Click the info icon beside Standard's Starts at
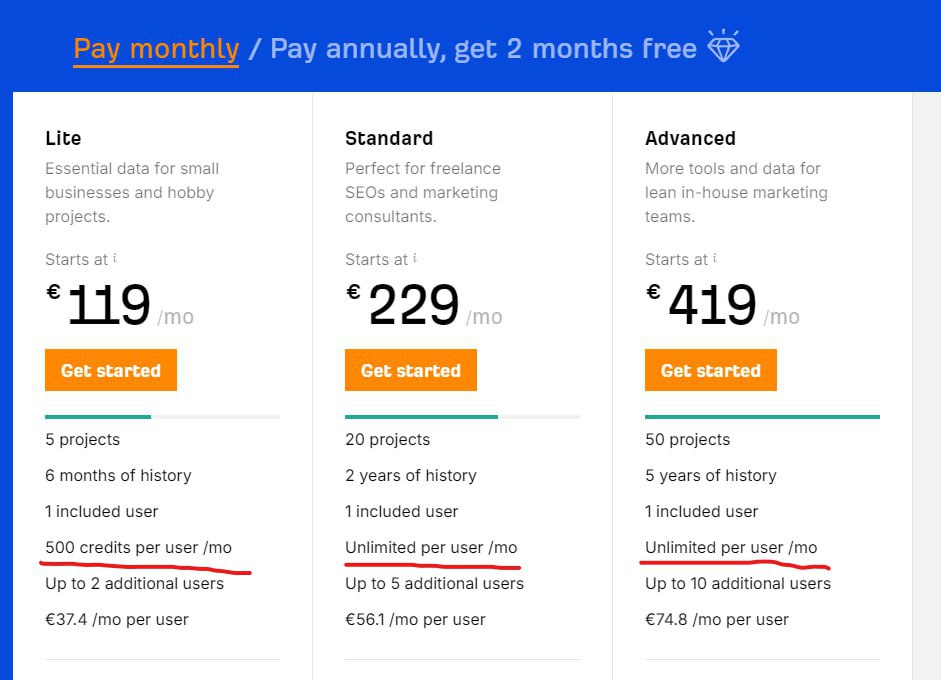This screenshot has width=941, height=680. point(415,258)
